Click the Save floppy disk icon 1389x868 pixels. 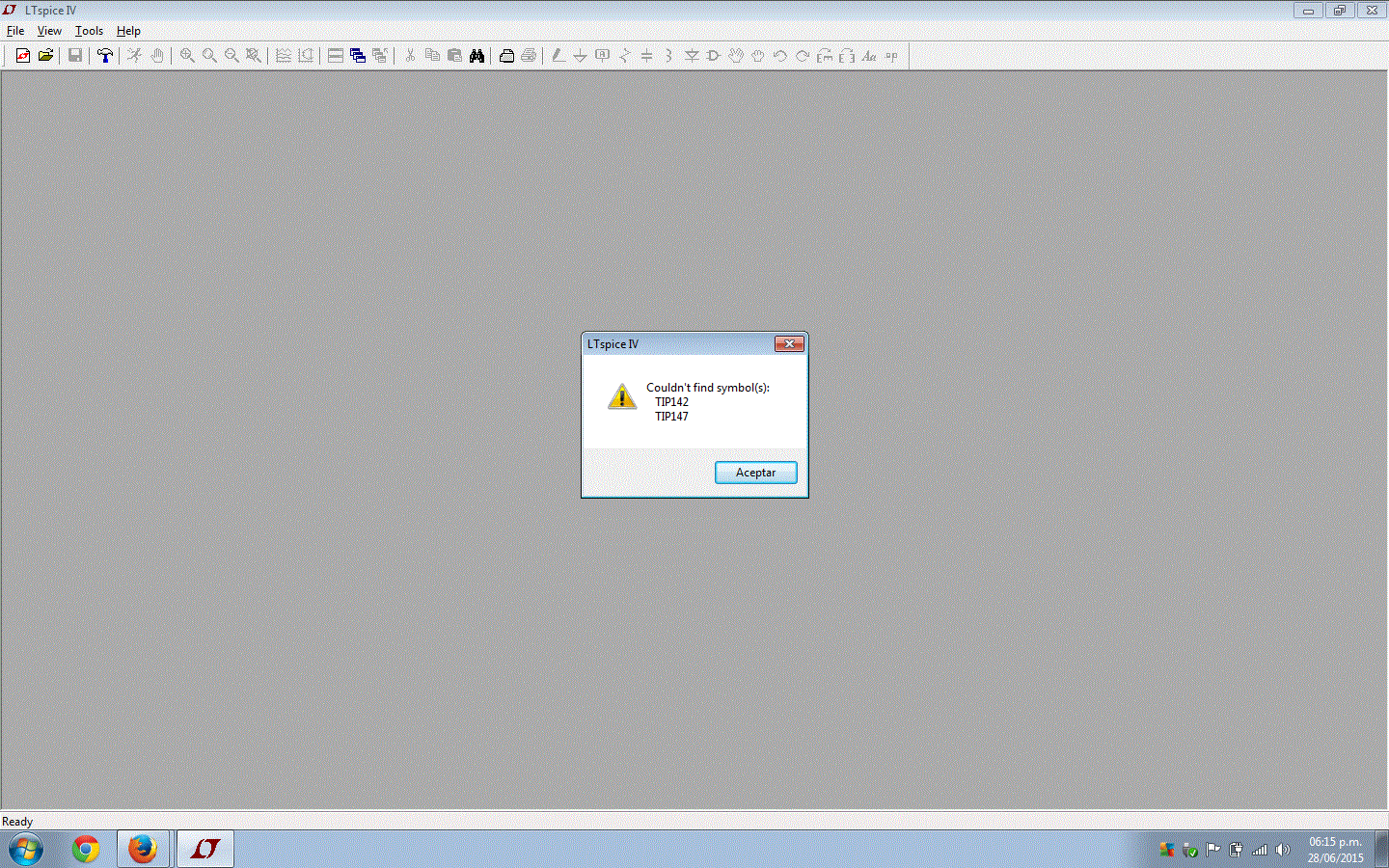click(74, 56)
